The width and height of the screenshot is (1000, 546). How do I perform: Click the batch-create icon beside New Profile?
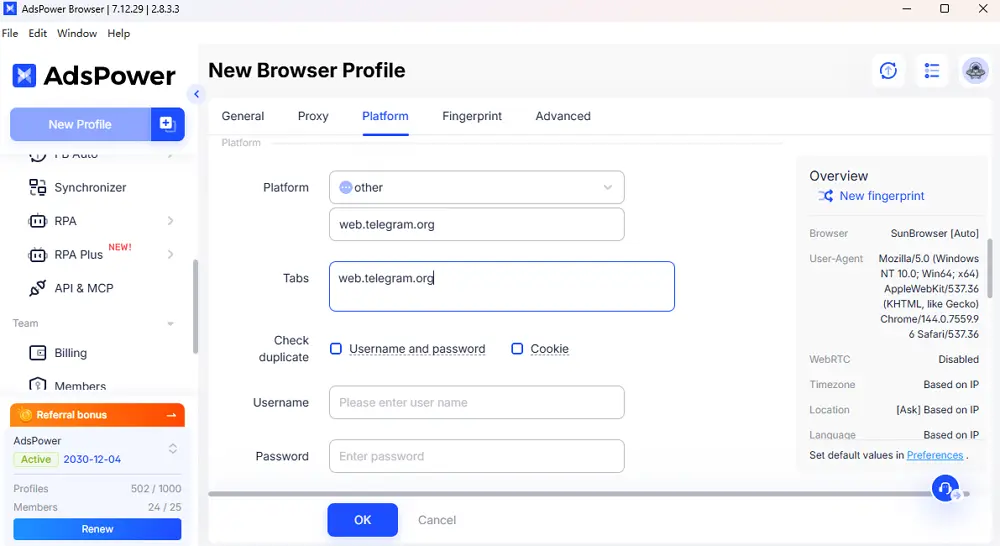(x=167, y=124)
